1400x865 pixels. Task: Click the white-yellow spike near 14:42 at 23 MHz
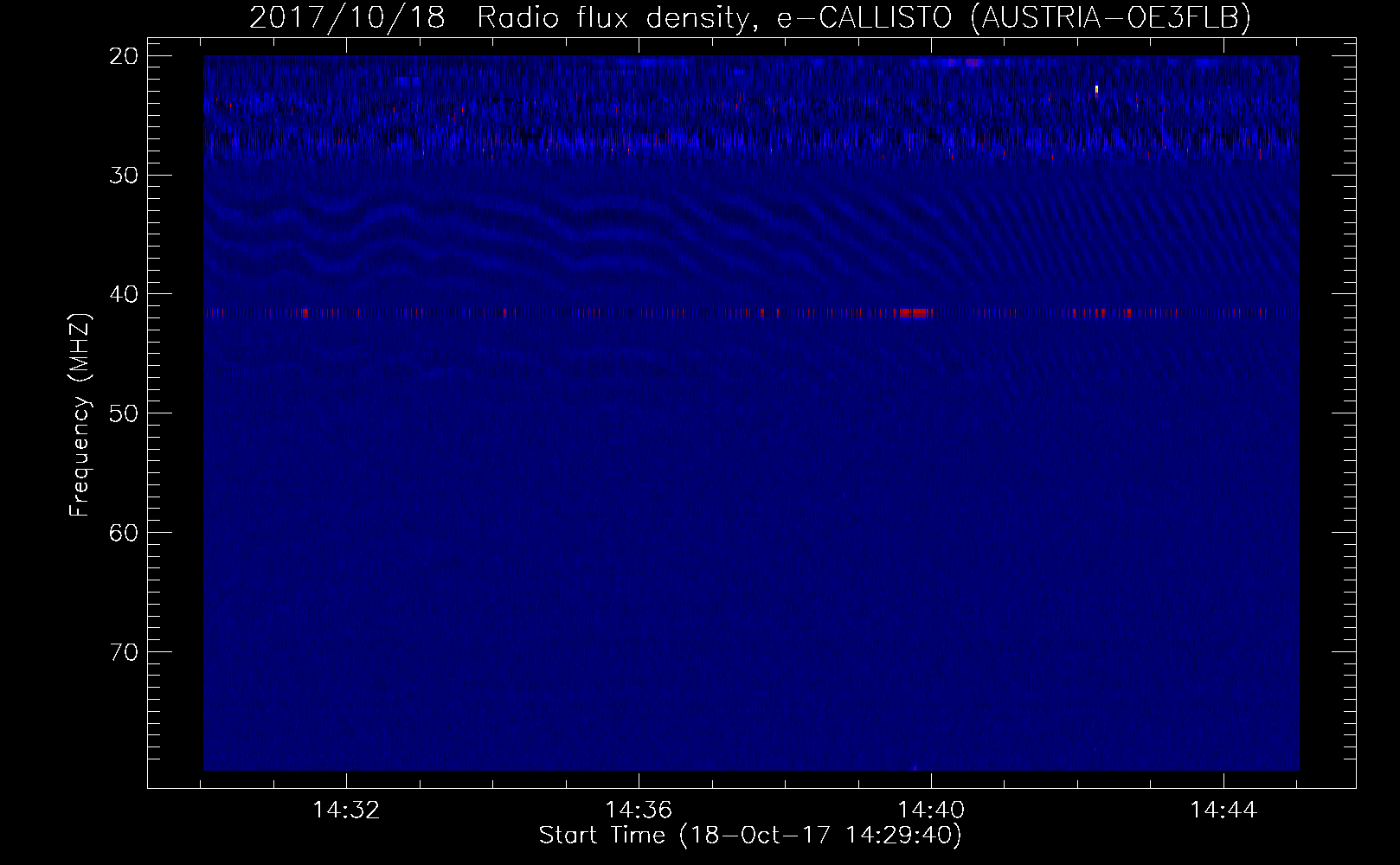[1096, 91]
